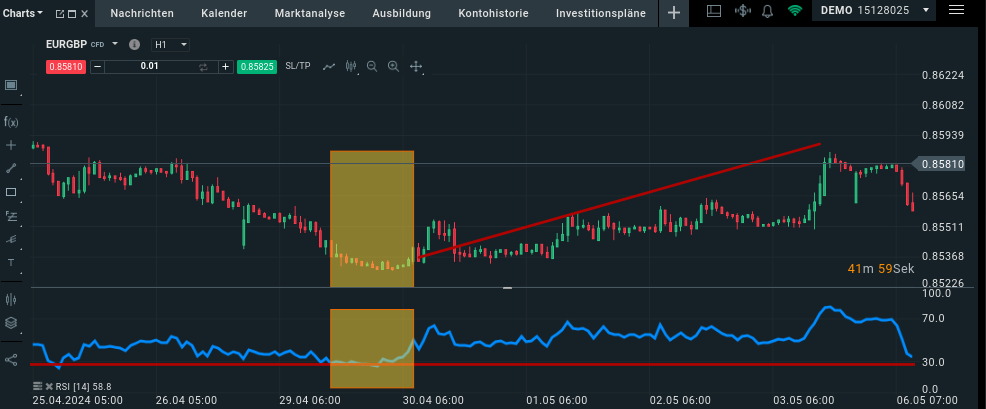This screenshot has height=409, width=986.
Task: Click the small chart/RSI pane divider handle
Action: click(507, 288)
